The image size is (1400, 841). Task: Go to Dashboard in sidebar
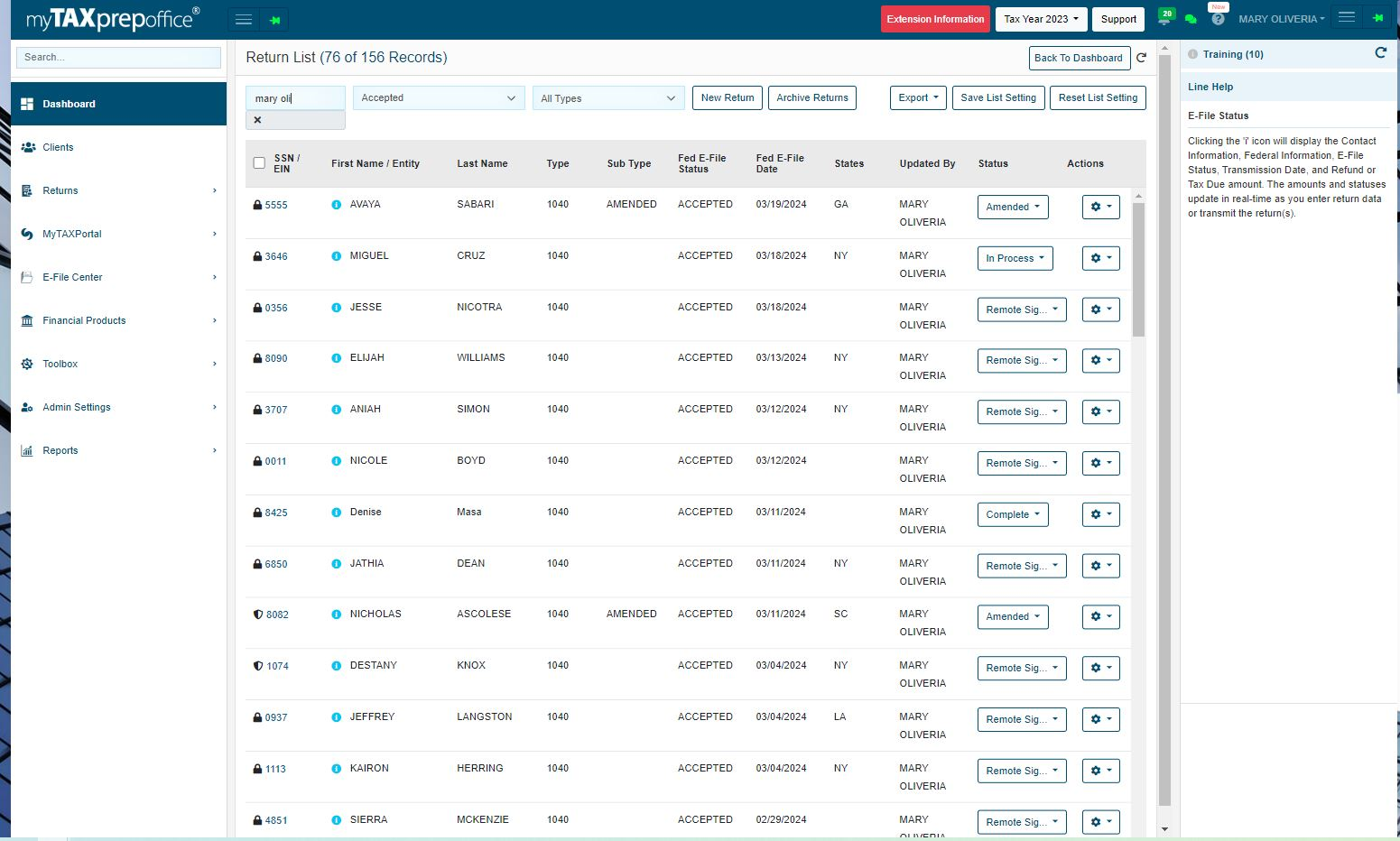click(x=118, y=104)
